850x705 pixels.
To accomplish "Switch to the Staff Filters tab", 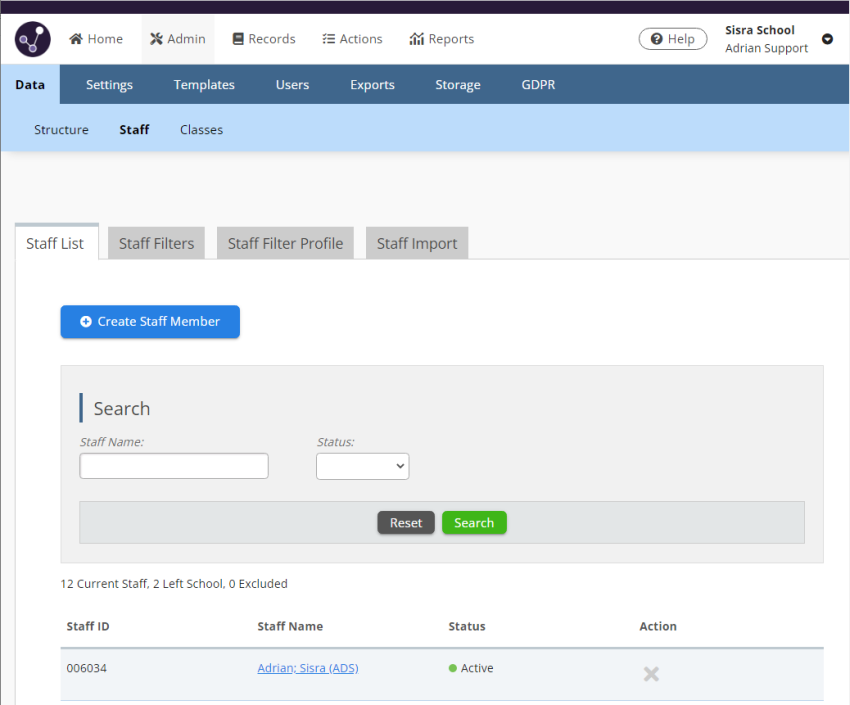I will 156,243.
